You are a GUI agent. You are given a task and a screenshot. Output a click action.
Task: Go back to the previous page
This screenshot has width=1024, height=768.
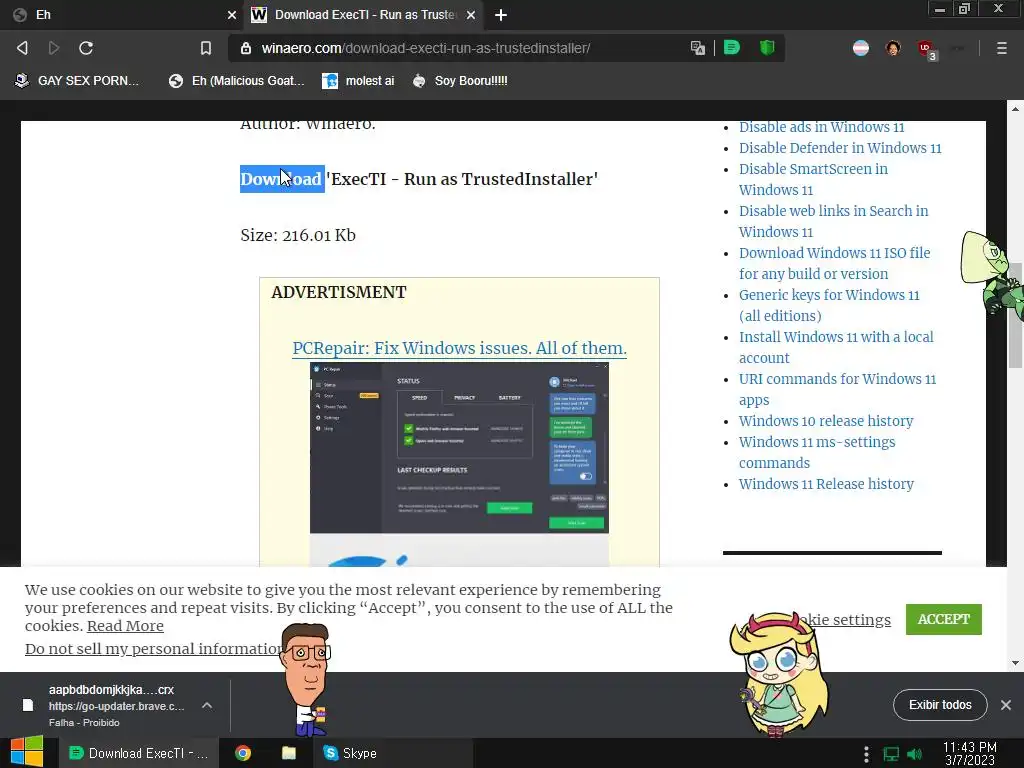pyautogui.click(x=22, y=48)
